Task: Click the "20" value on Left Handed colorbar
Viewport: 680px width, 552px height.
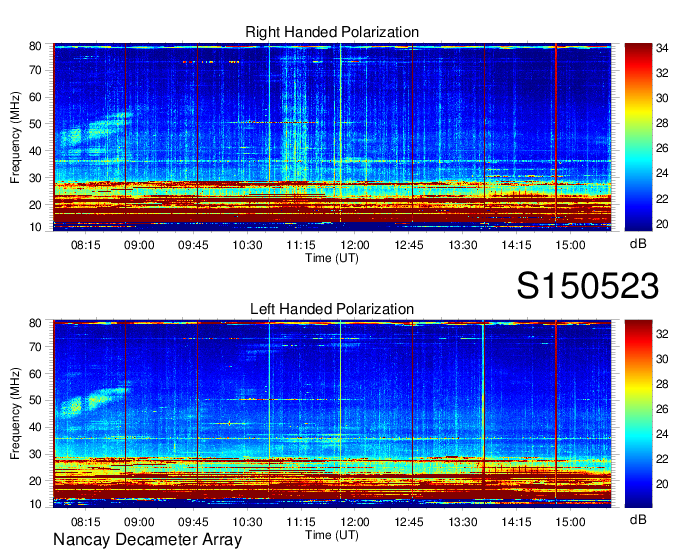Action: 662,484
